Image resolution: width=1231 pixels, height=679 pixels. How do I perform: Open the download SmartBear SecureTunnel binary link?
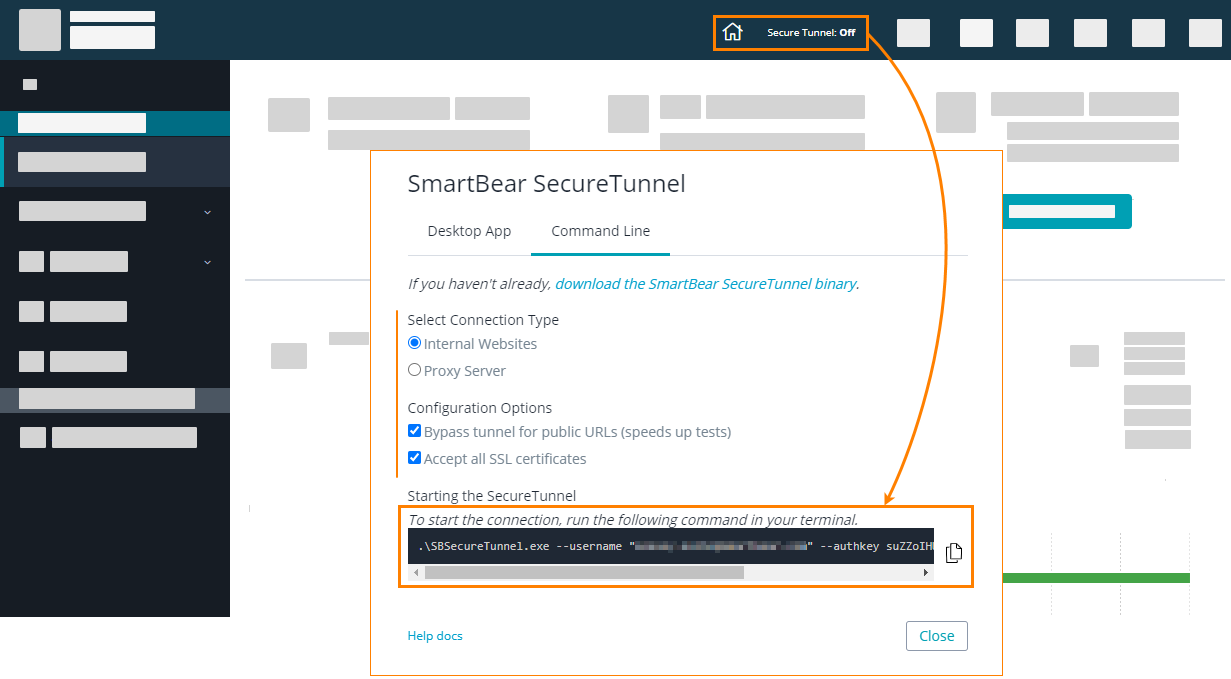click(705, 284)
